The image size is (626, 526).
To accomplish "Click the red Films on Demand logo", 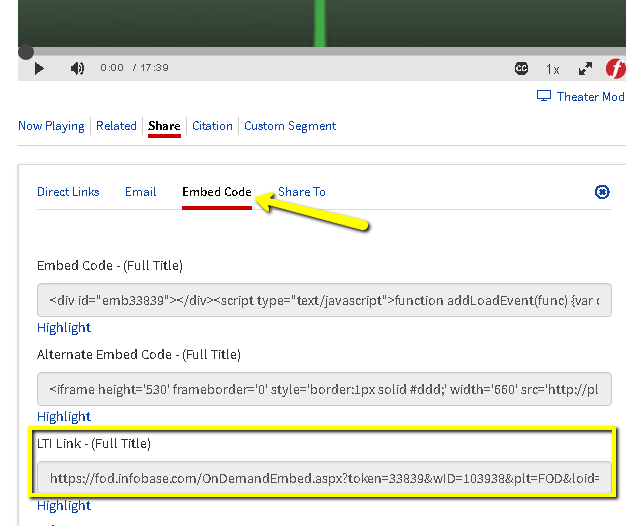I will coord(616,68).
